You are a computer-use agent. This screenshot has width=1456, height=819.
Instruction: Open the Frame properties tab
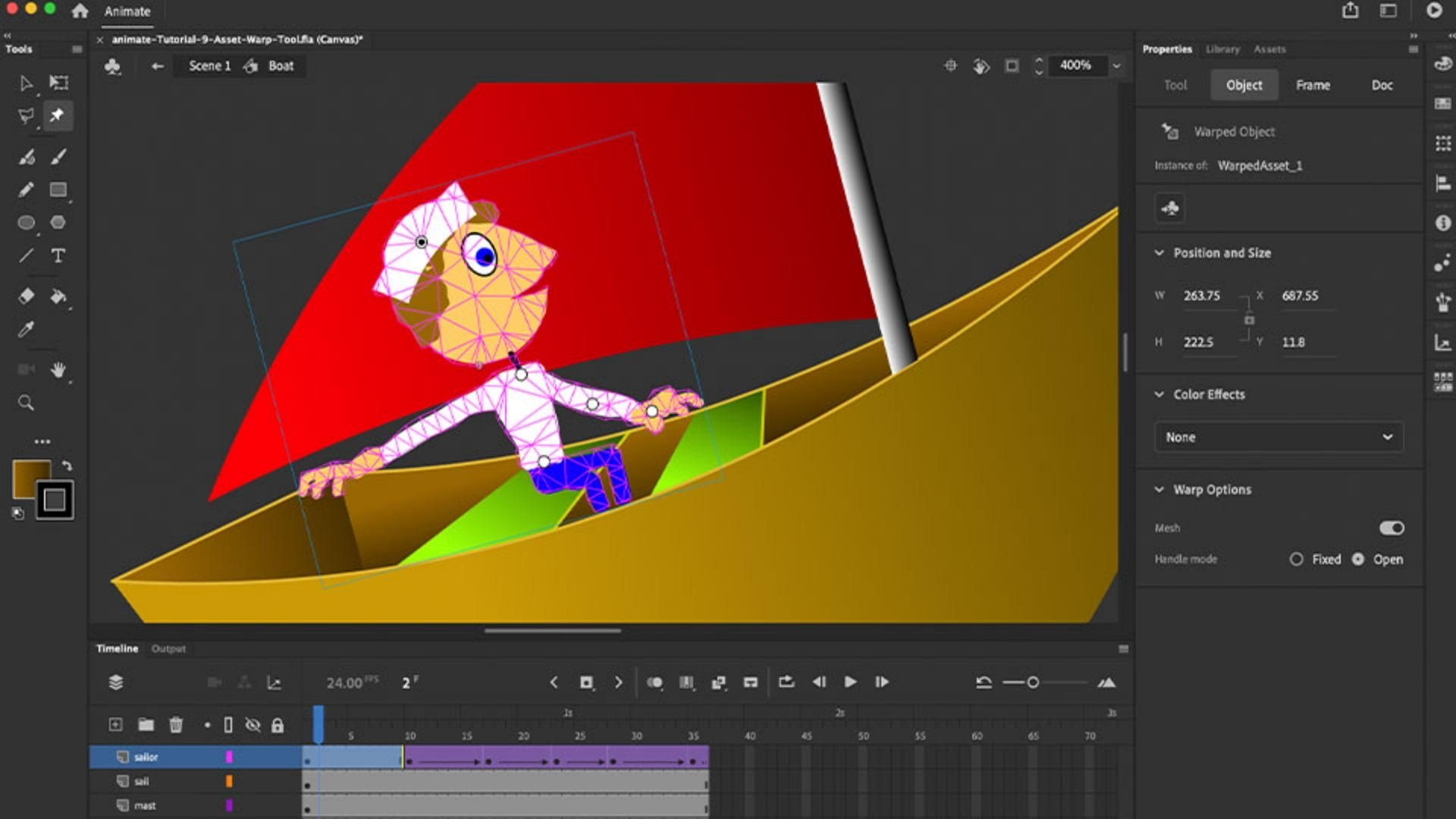[1313, 85]
